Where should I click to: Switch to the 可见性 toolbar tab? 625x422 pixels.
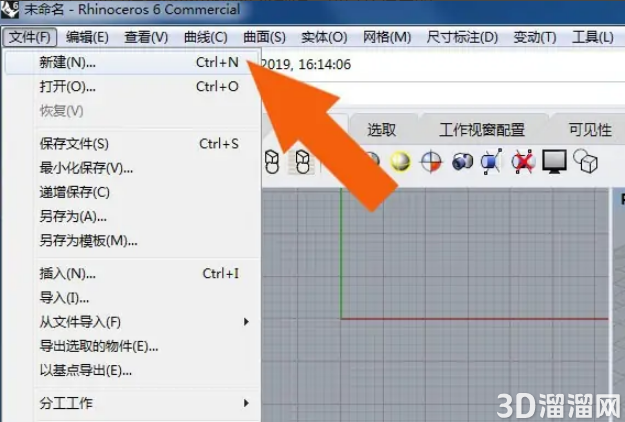click(590, 130)
